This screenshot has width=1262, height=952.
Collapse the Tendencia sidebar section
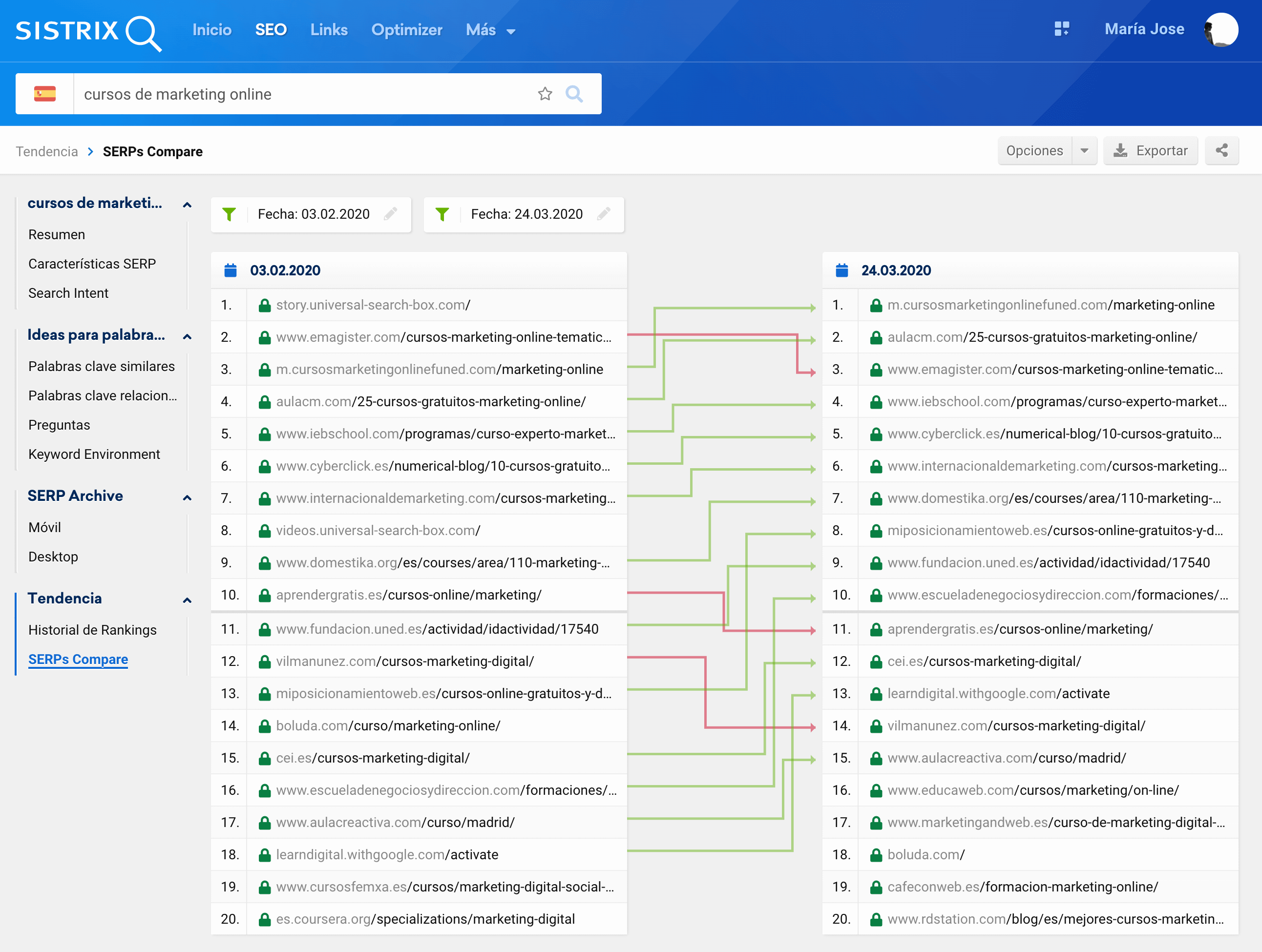coord(187,600)
